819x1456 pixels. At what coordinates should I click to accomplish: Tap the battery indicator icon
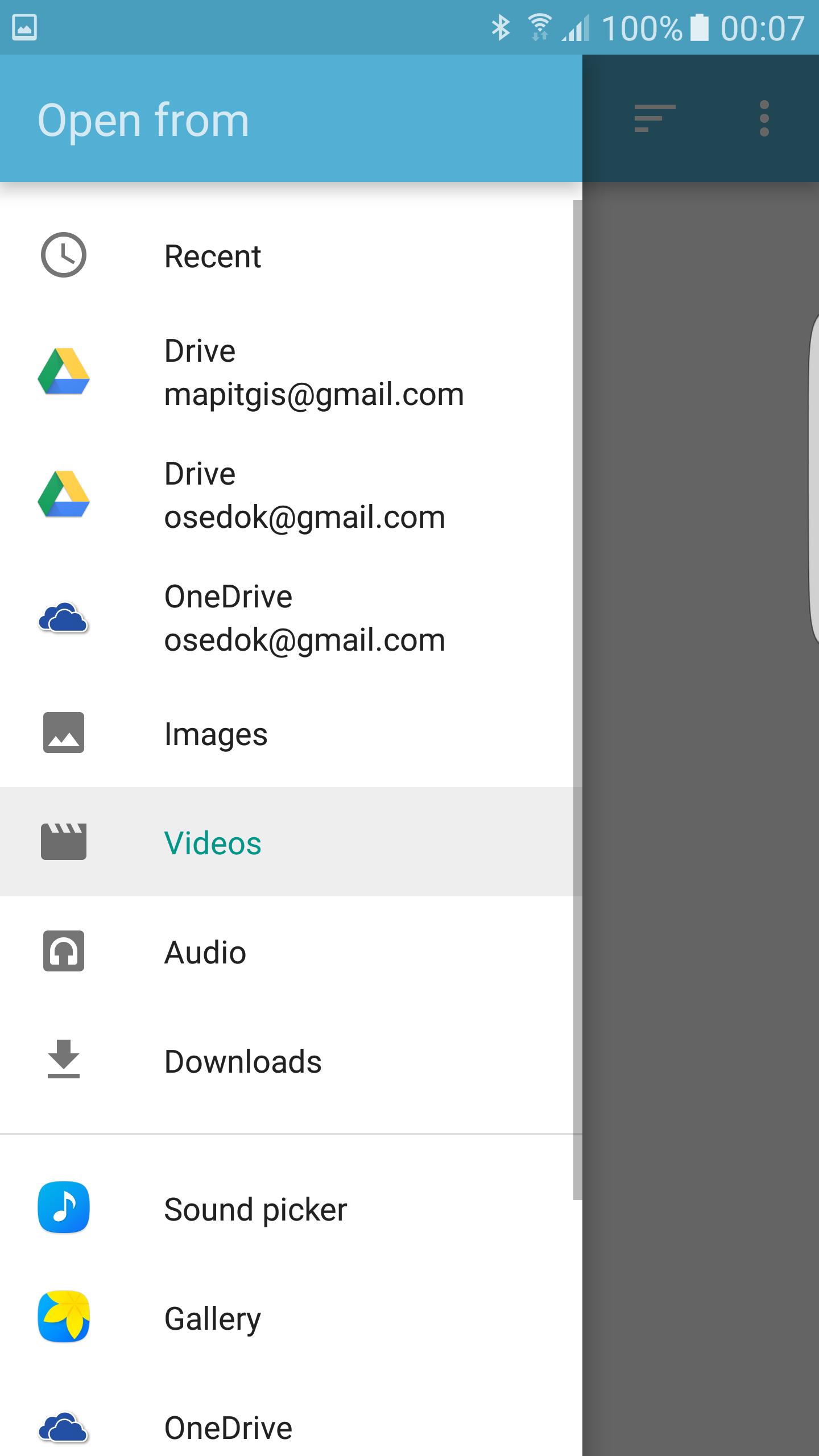pos(700,27)
